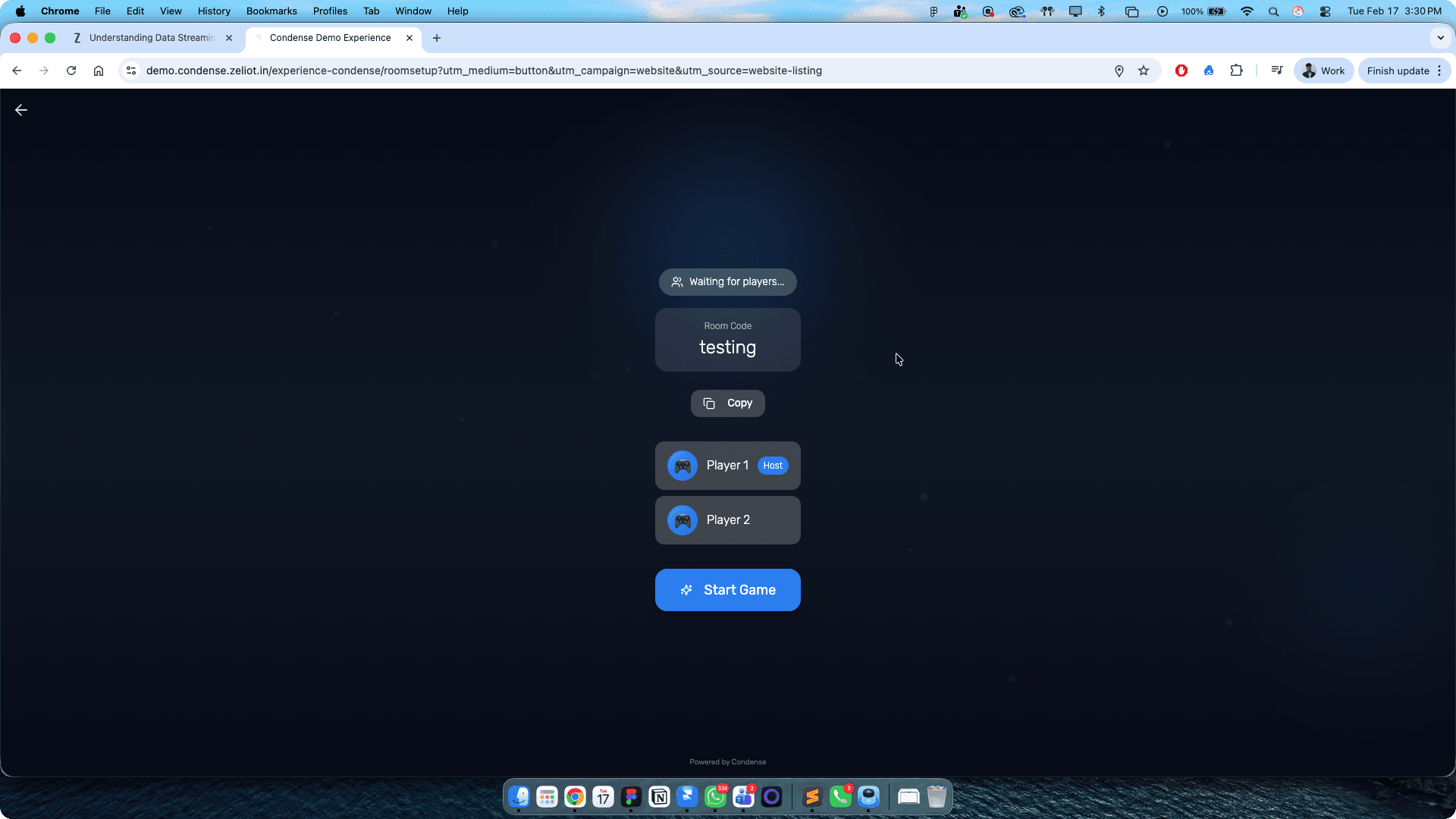Go to the browser home page icon
Viewport: 1456px width, 819px height.
[x=99, y=71]
